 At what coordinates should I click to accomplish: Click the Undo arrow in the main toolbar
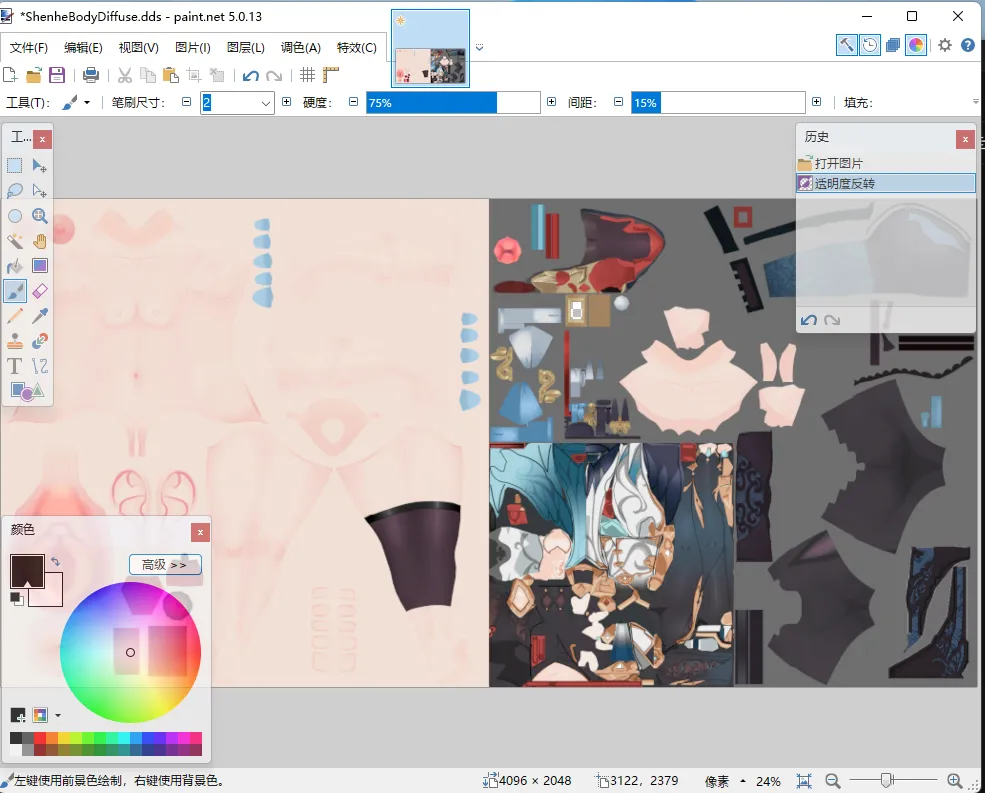tap(251, 76)
